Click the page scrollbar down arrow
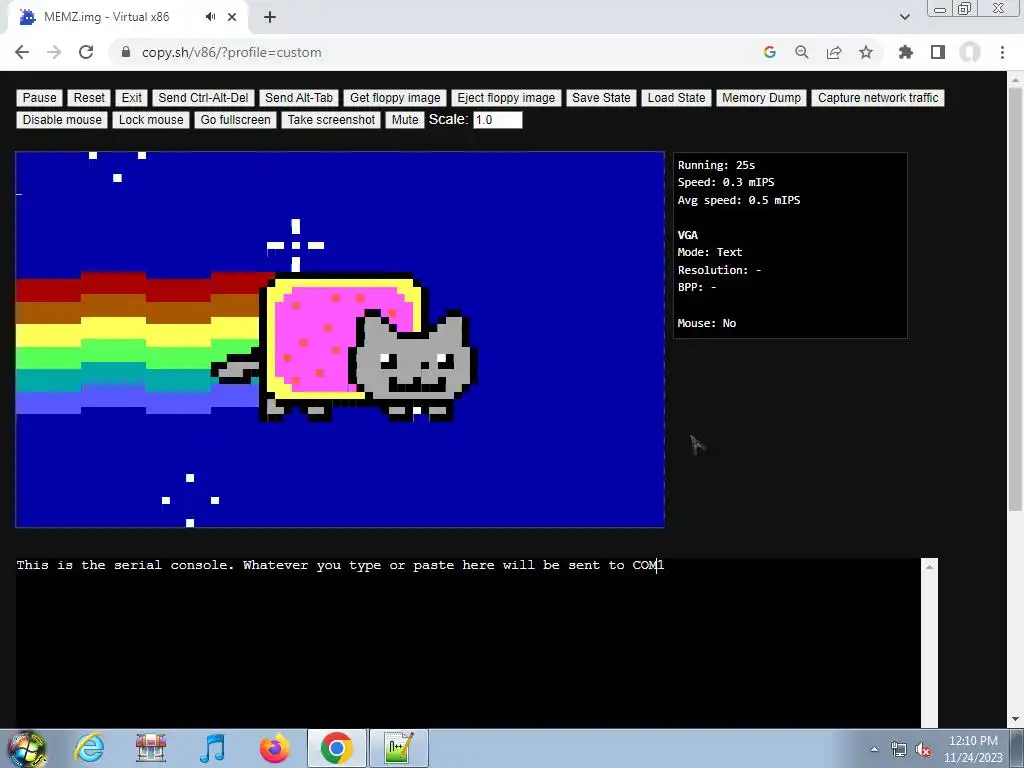 tap(1016, 720)
